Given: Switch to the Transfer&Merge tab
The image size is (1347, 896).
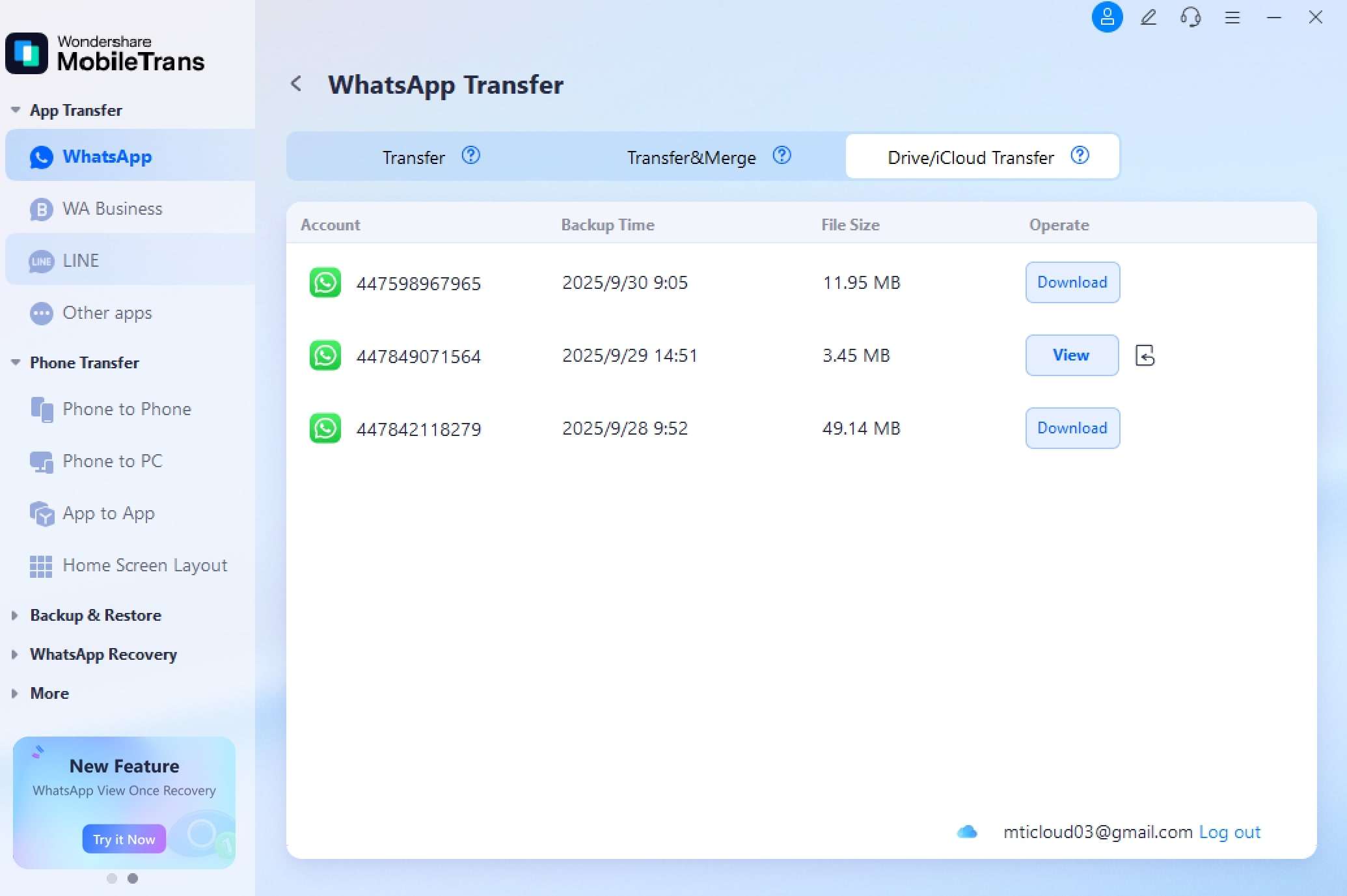Looking at the screenshot, I should coord(691,157).
